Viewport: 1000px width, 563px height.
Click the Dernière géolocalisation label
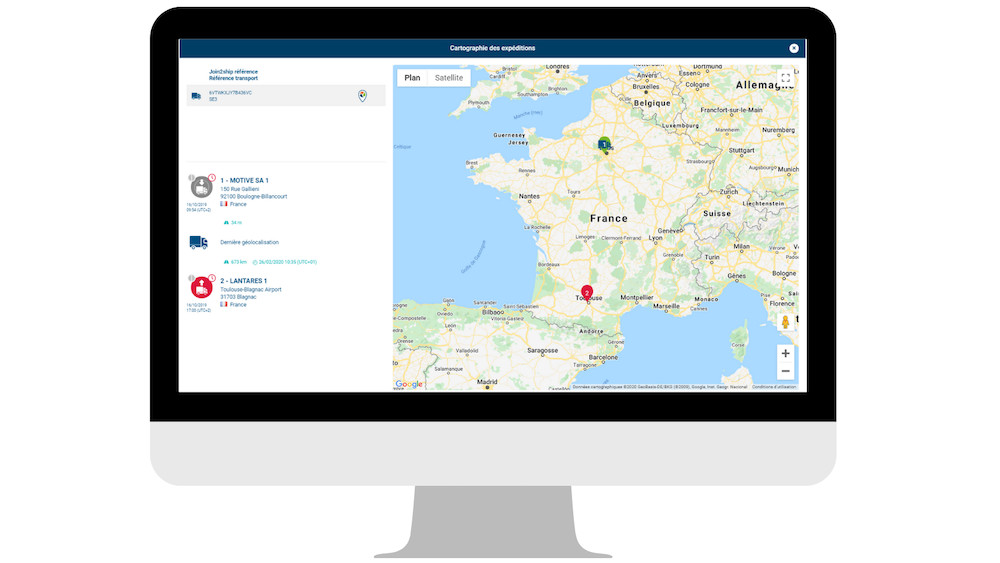coord(249,242)
